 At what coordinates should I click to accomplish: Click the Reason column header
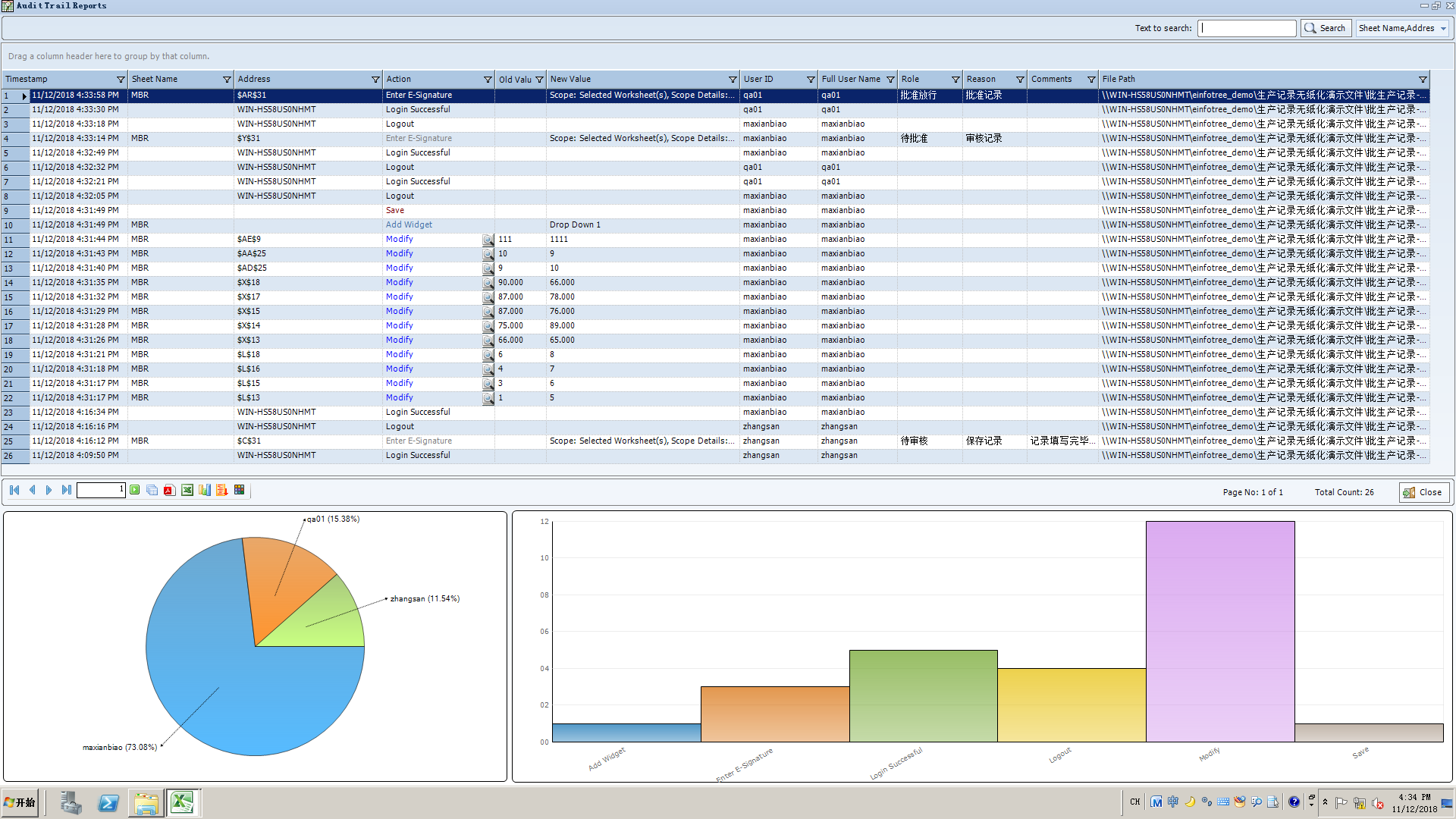(x=986, y=79)
